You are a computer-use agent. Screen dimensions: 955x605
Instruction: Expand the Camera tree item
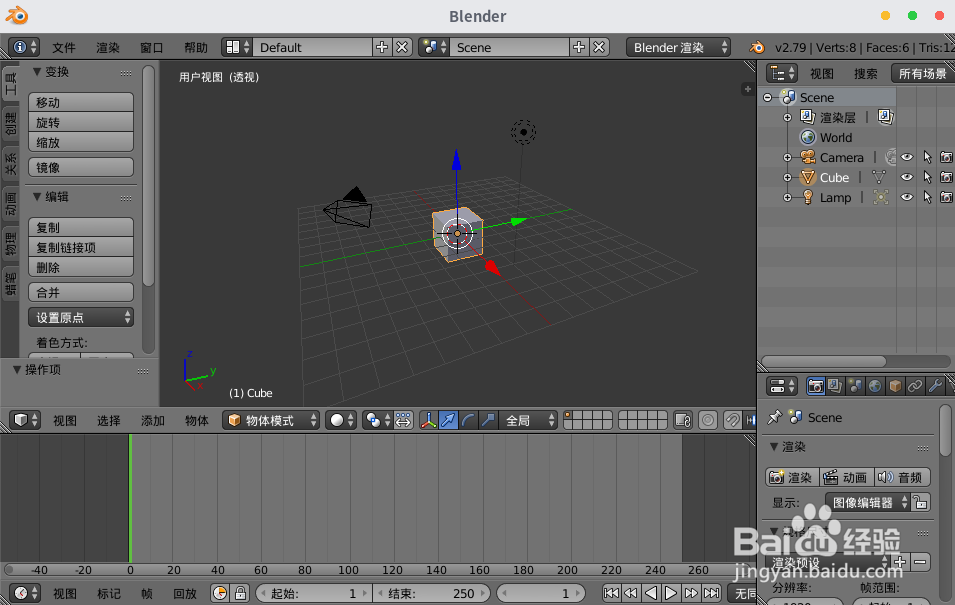click(788, 158)
